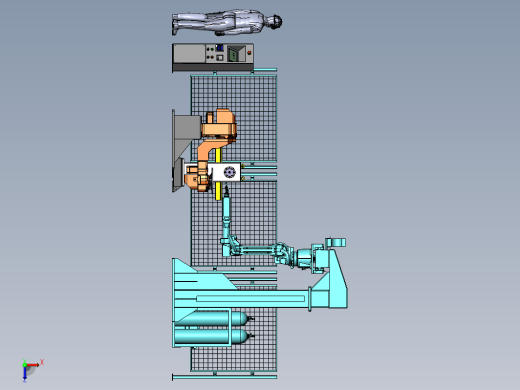Click the blue downward axis of the triad
520x390 pixels.
tap(25, 374)
